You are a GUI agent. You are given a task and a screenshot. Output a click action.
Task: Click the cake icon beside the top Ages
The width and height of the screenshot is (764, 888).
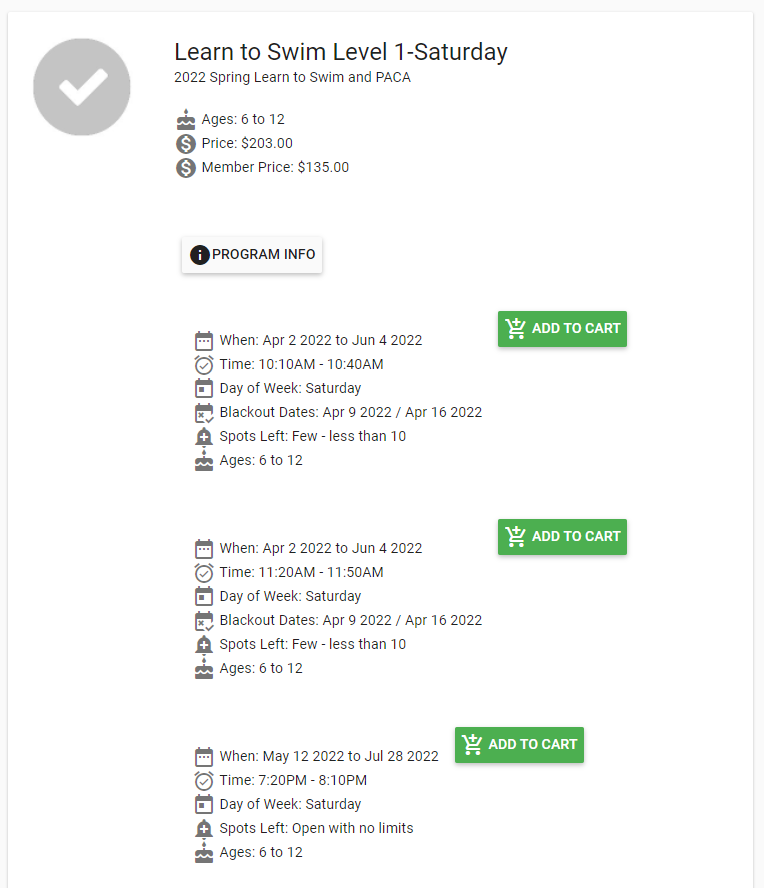pos(186,120)
